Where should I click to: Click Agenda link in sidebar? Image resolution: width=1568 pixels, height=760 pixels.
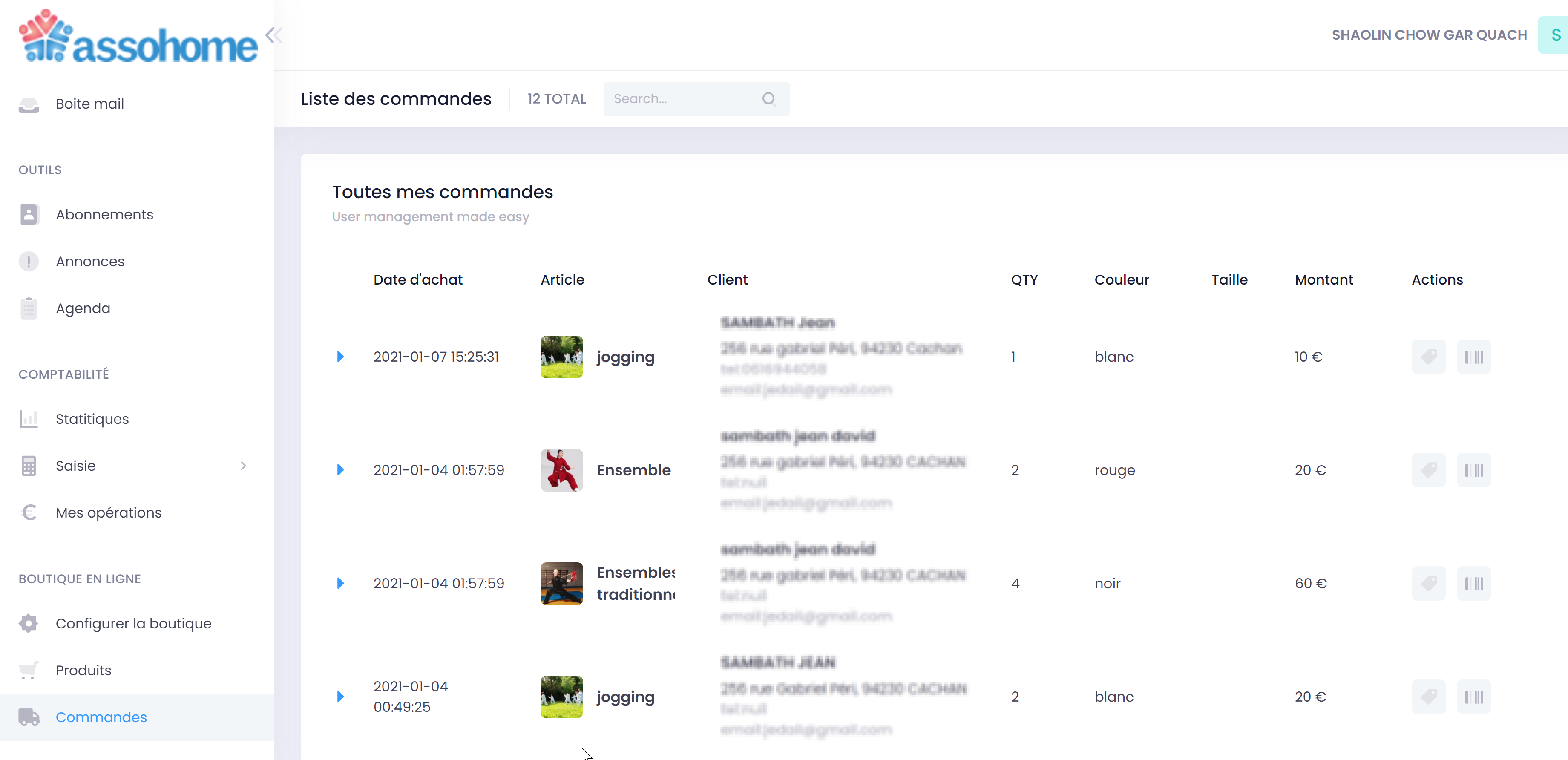click(x=83, y=308)
